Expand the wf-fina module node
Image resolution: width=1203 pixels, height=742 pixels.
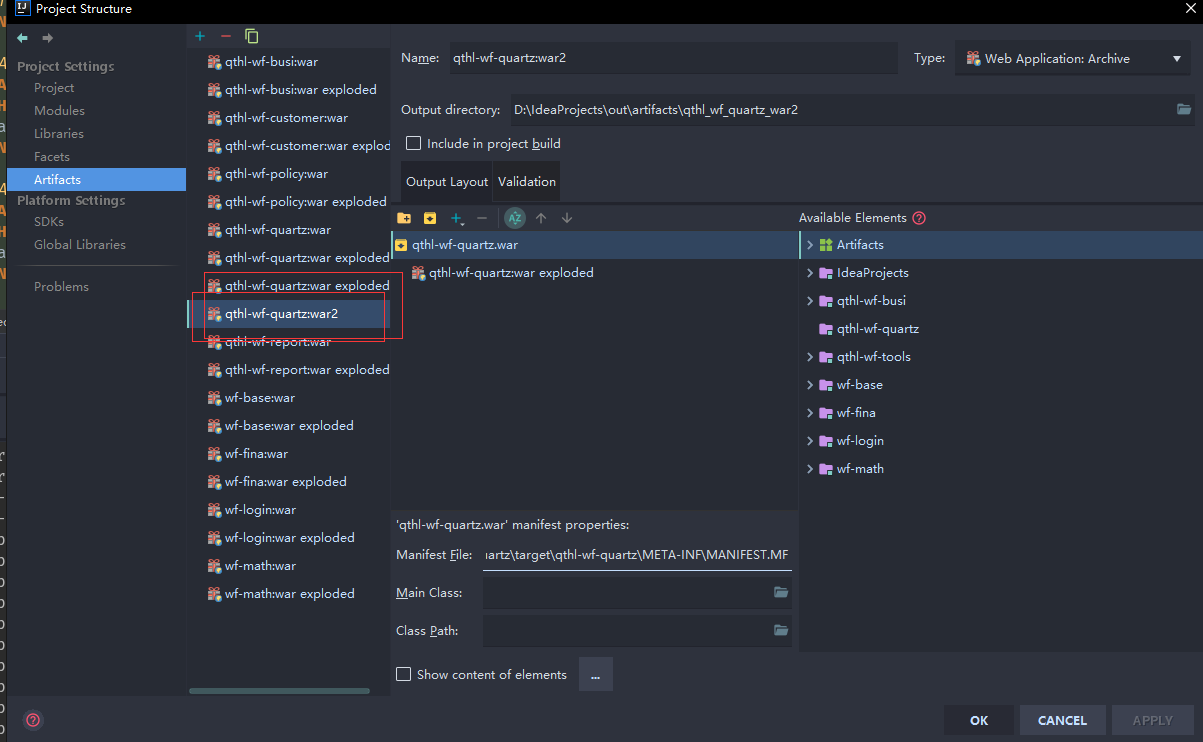point(810,413)
